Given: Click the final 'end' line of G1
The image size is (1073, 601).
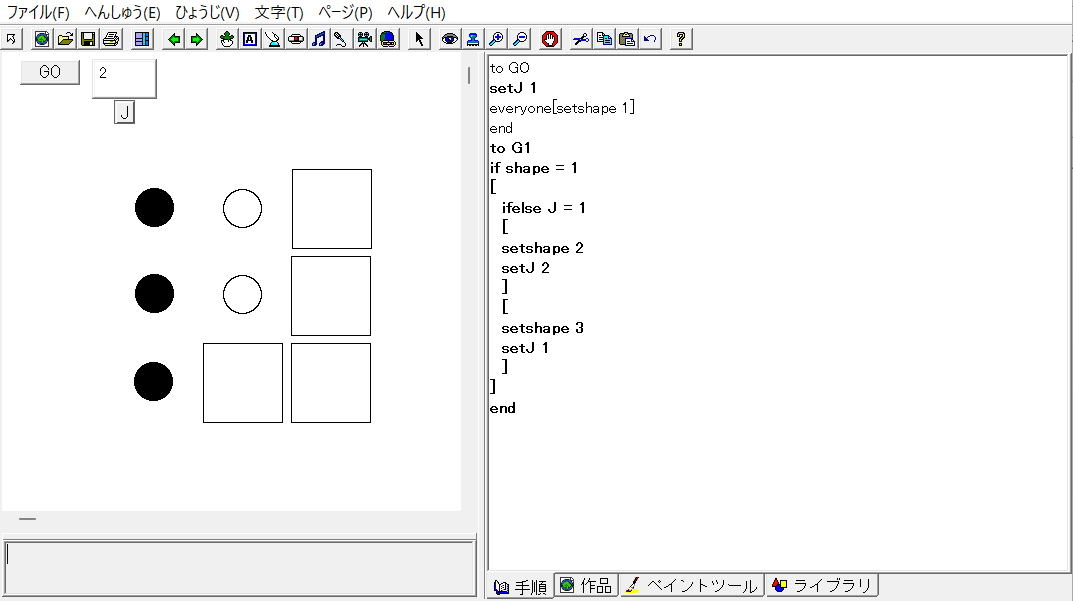Looking at the screenshot, I should click(x=502, y=408).
